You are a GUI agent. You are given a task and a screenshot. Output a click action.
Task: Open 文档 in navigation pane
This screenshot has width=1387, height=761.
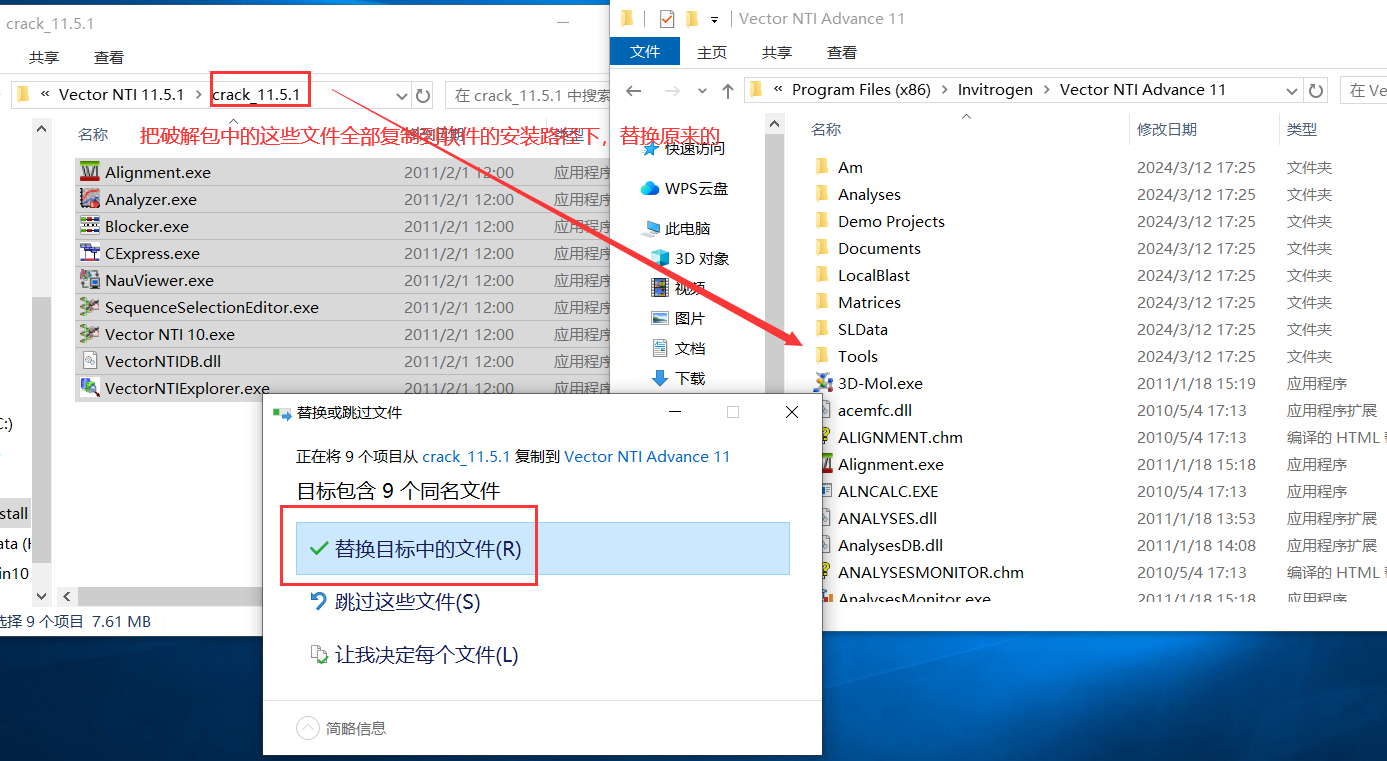(x=678, y=348)
